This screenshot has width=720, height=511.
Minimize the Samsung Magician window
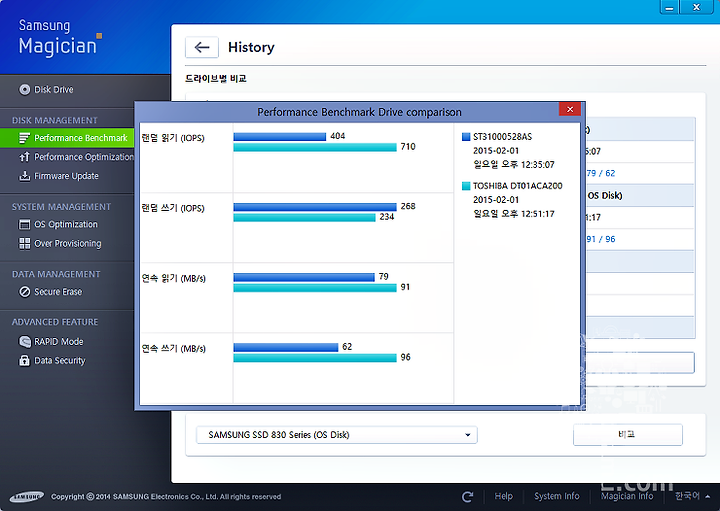[669, 7]
